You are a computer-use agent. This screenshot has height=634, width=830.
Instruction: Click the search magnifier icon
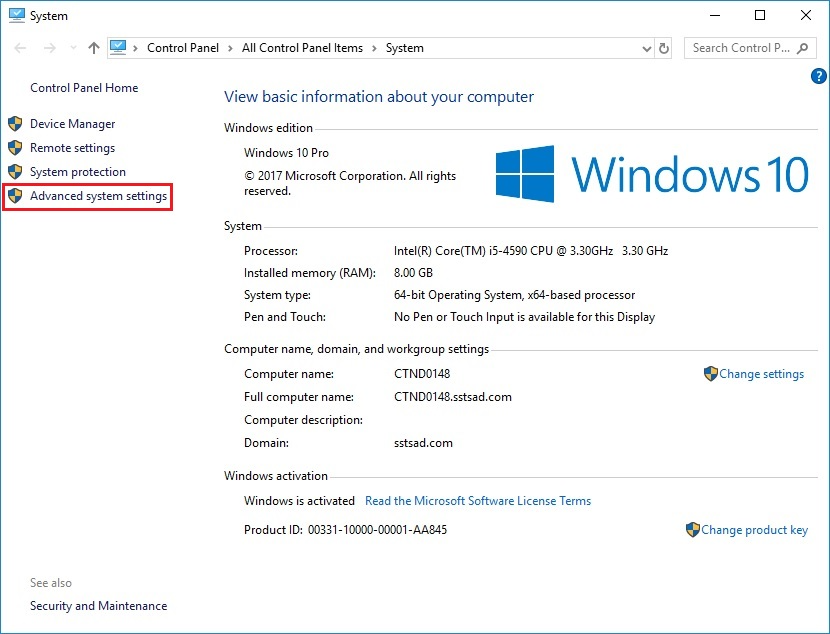click(x=802, y=48)
